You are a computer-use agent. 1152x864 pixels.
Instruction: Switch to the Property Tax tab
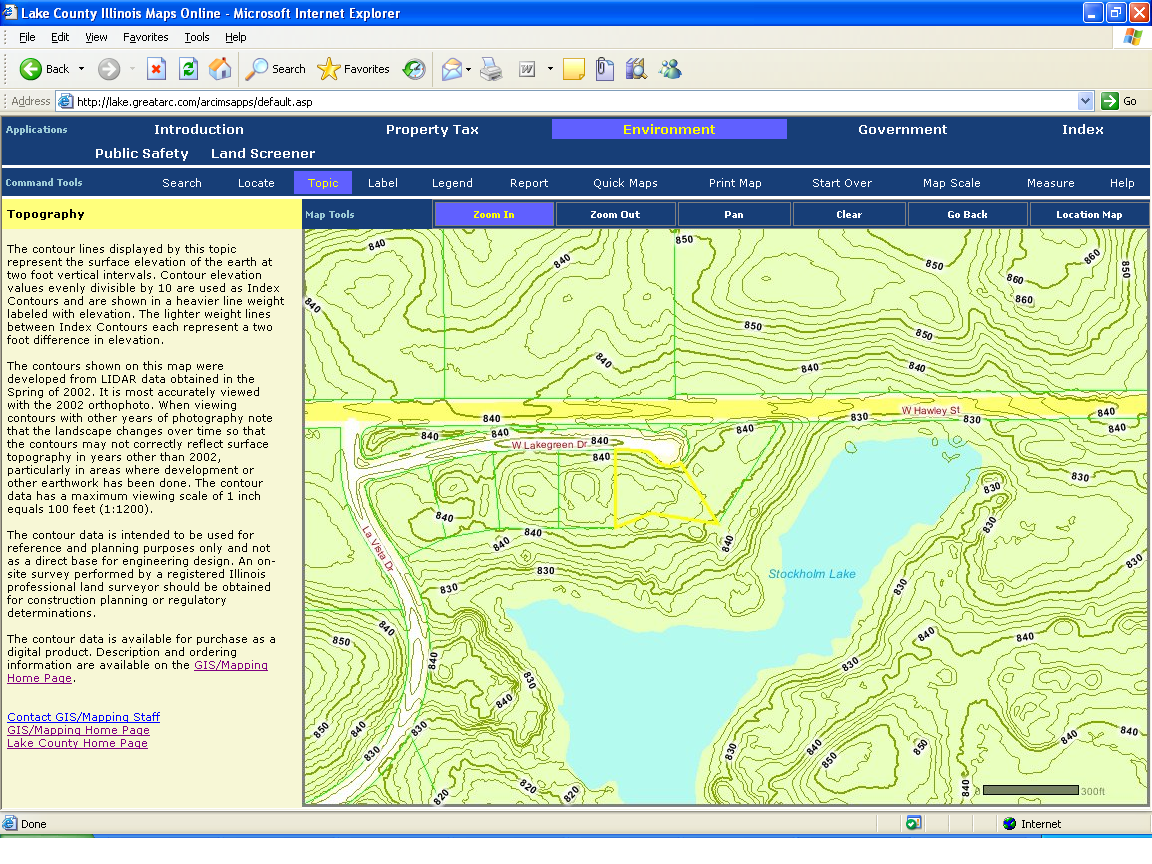coord(432,129)
